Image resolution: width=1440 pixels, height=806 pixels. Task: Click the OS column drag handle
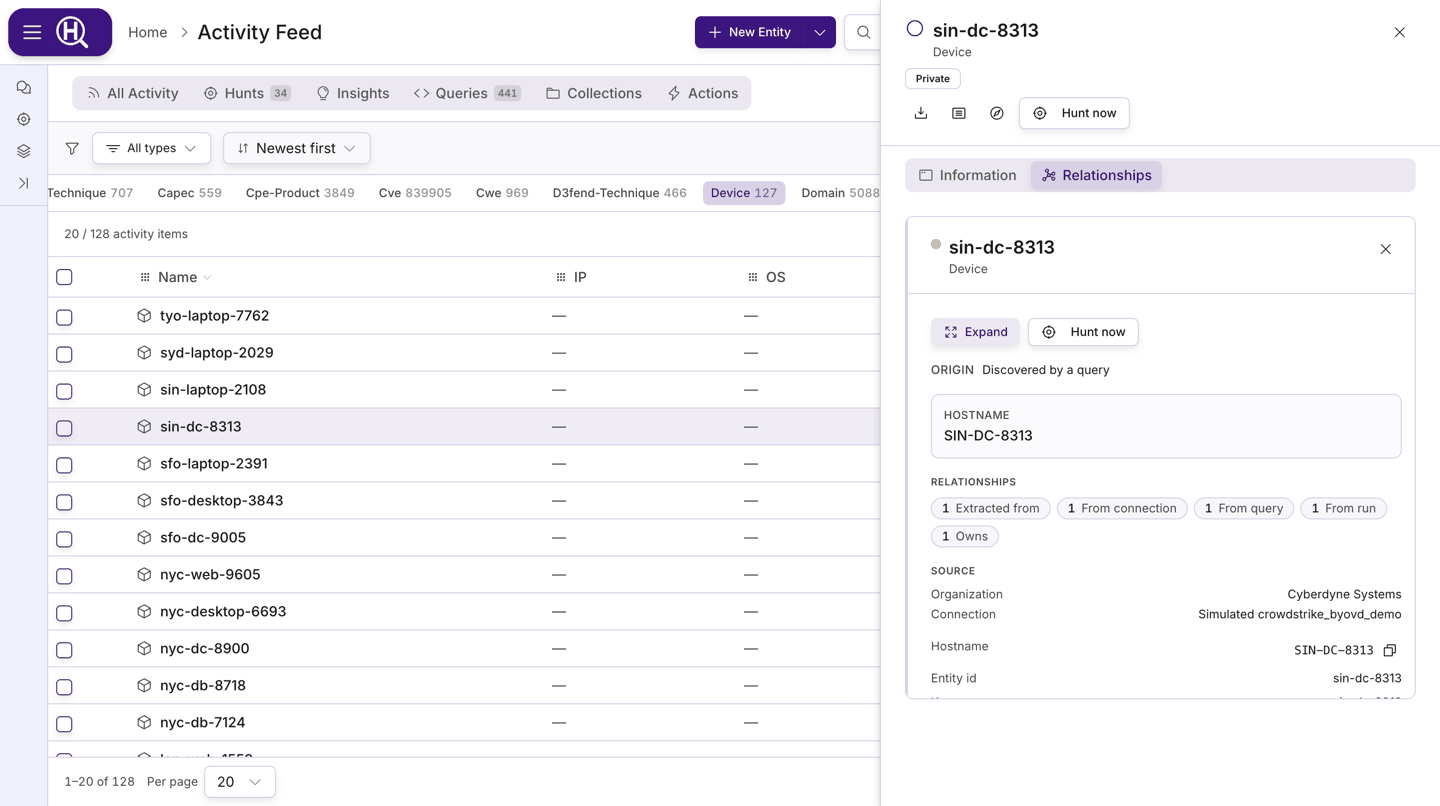click(753, 277)
